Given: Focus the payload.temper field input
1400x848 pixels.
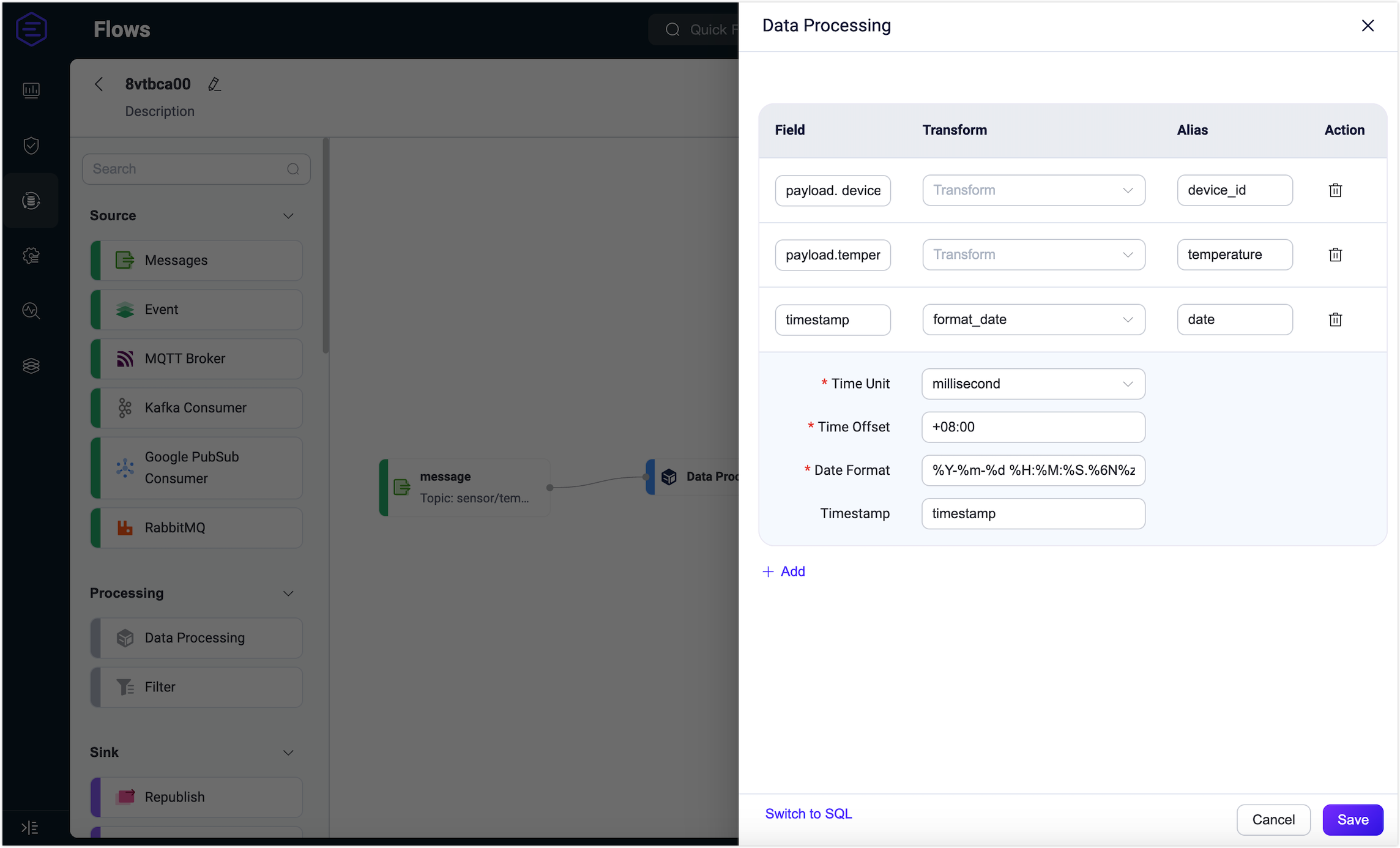Looking at the screenshot, I should click(833, 255).
